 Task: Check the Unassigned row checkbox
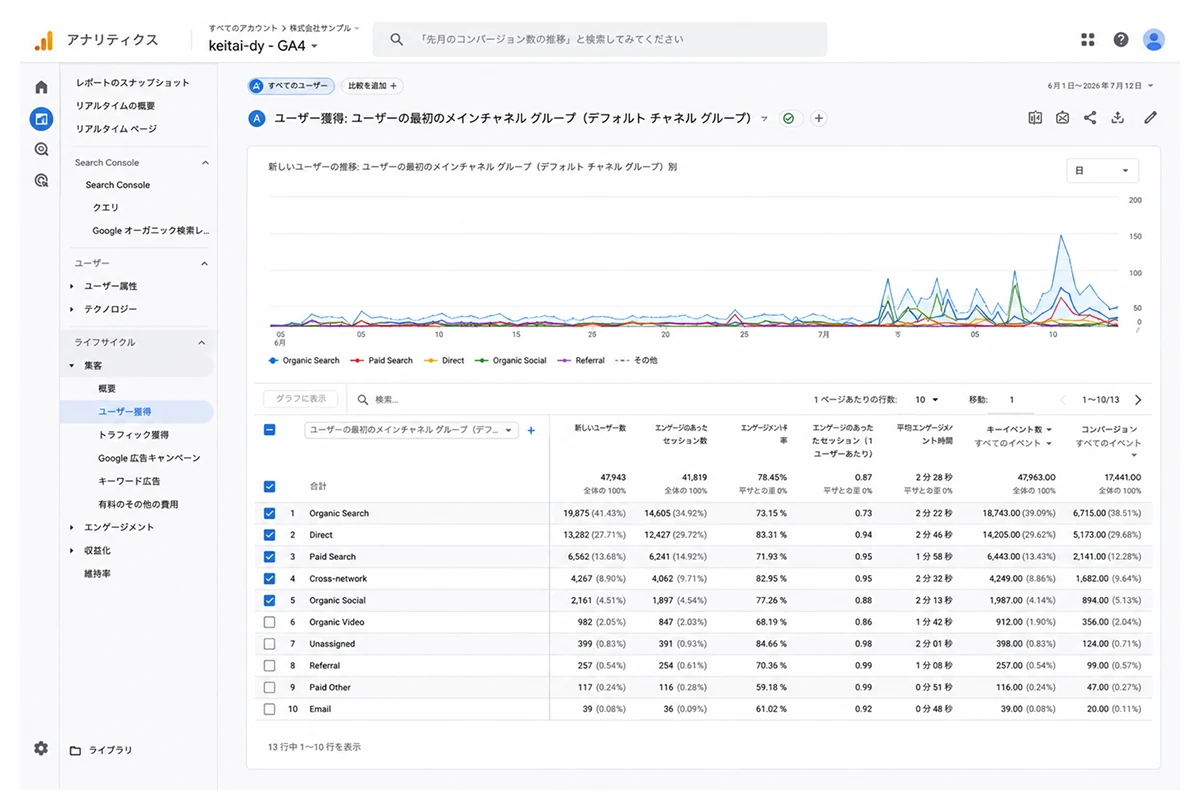[x=269, y=644]
